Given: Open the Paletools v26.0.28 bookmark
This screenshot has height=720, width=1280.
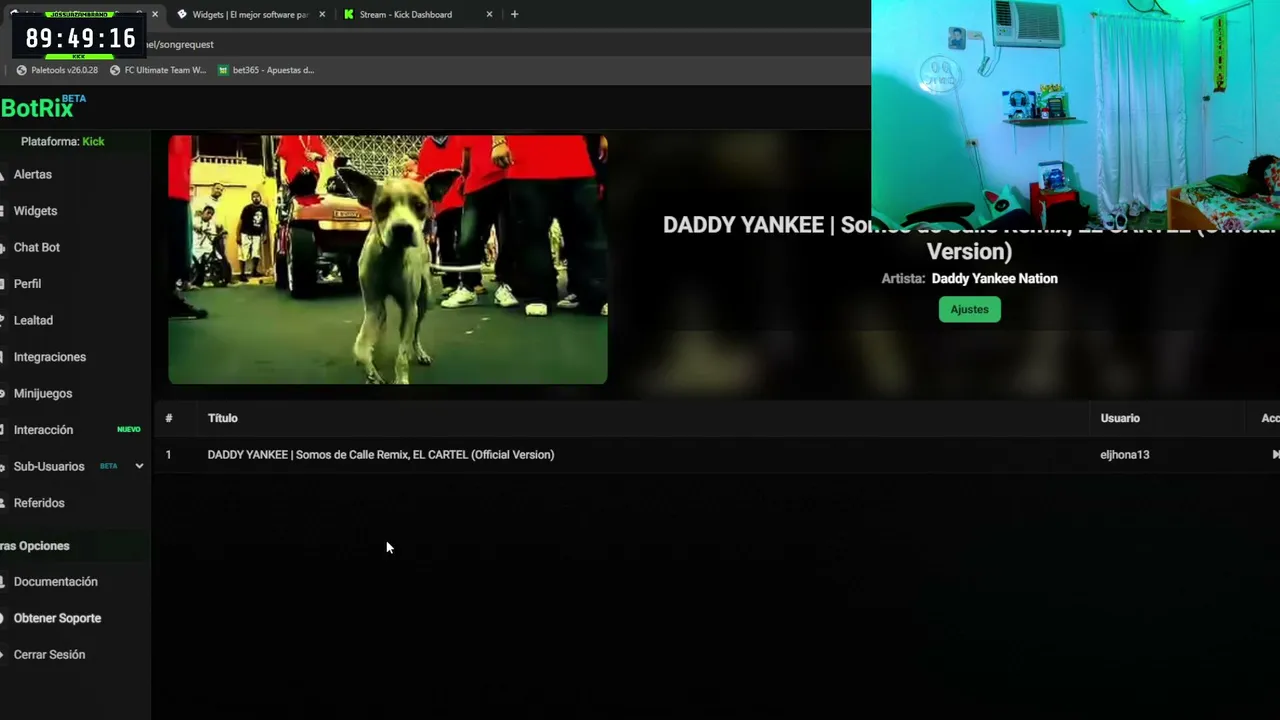Looking at the screenshot, I should click(x=58, y=70).
